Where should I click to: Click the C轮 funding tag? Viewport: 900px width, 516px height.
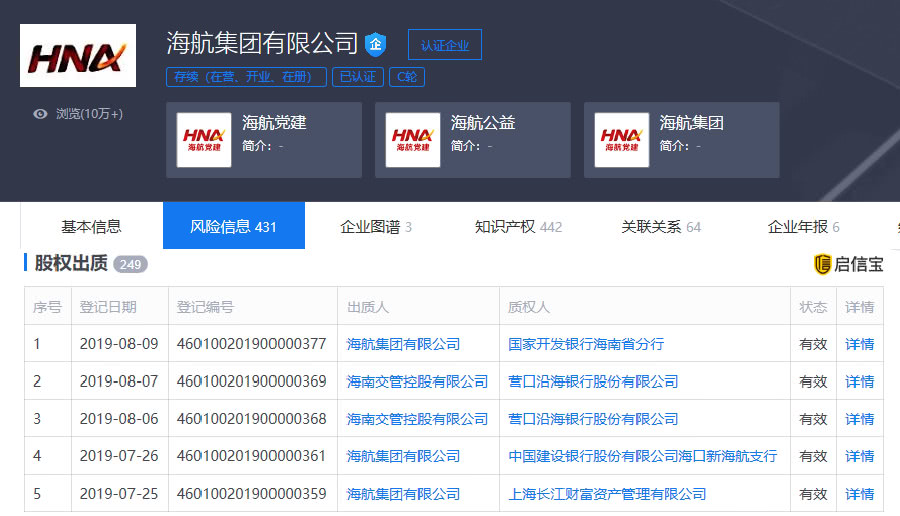tap(407, 77)
